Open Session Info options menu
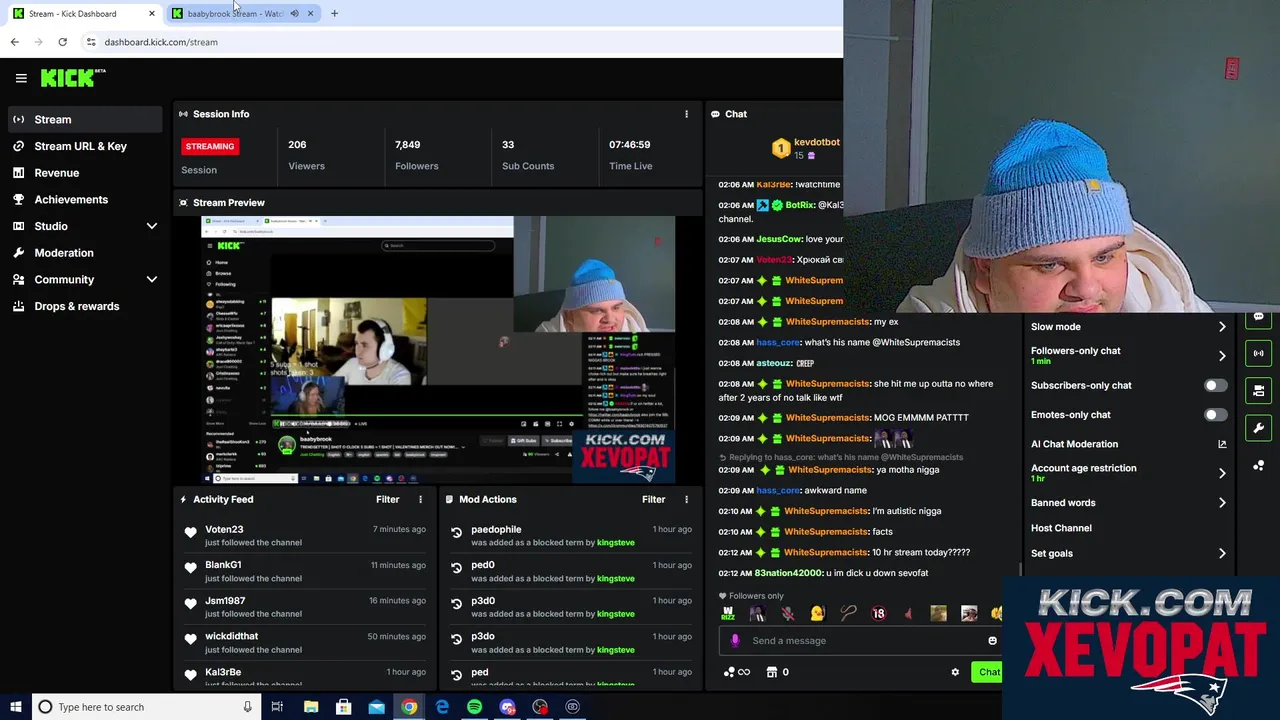The image size is (1280, 720). pyautogui.click(x=686, y=114)
